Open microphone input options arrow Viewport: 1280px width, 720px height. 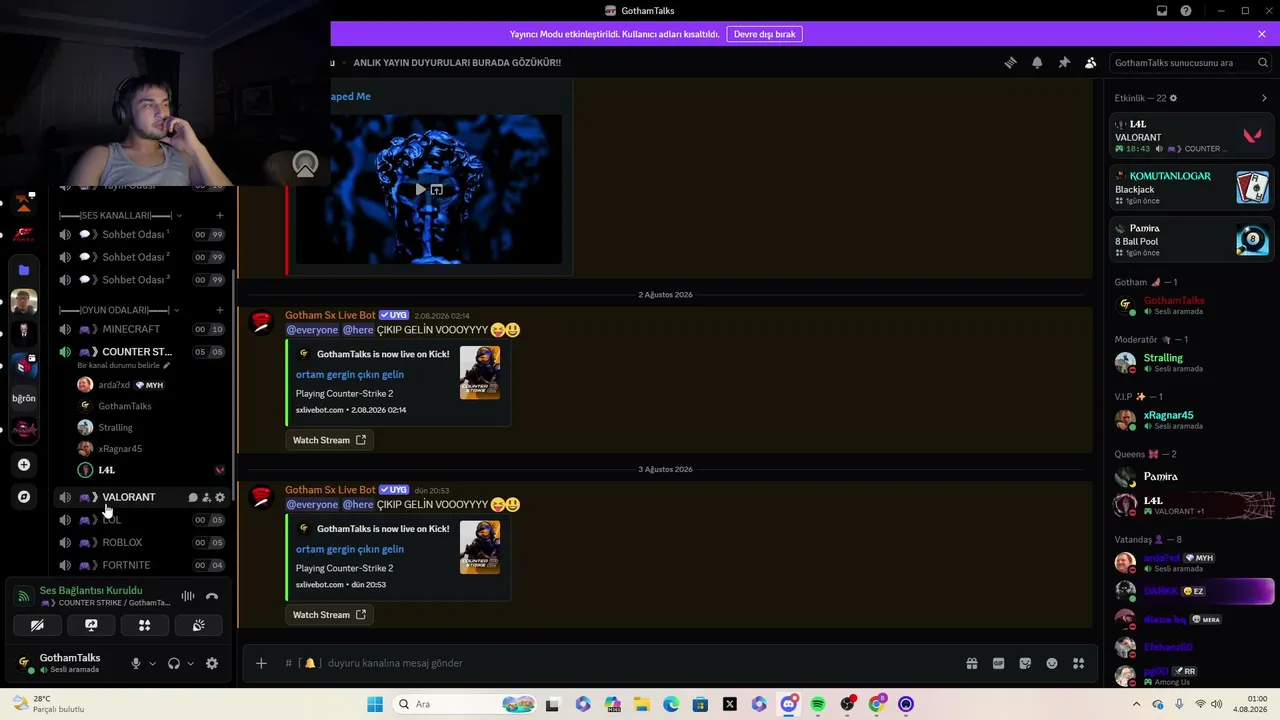(x=152, y=663)
